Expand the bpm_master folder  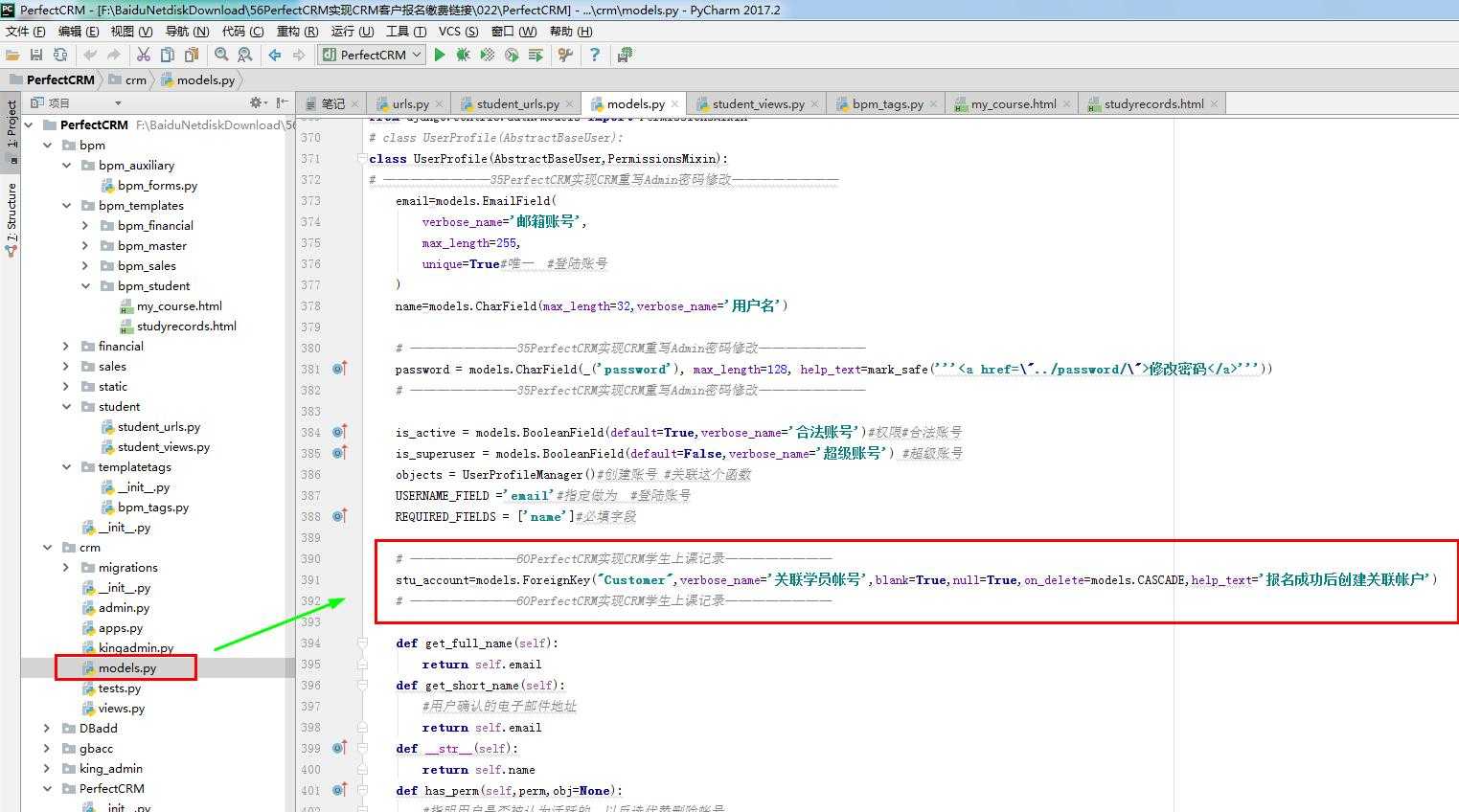[x=85, y=245]
